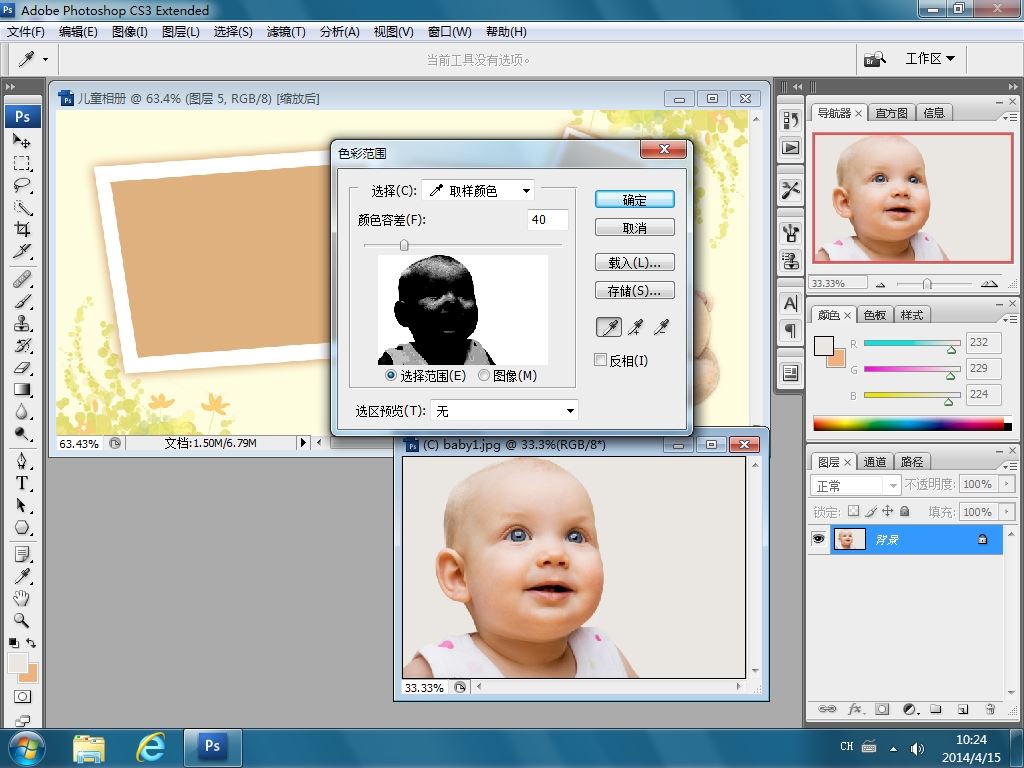Select the Move tool
This screenshot has height=768, width=1024.
click(x=22, y=141)
